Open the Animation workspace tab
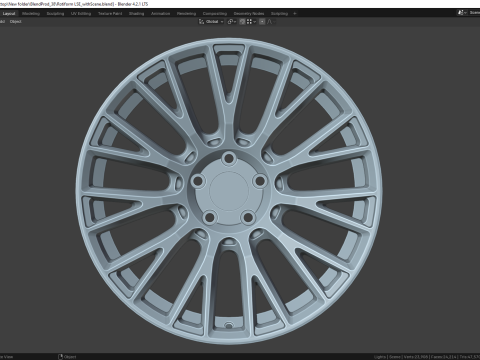Viewport: 480px width, 360px height. click(x=161, y=14)
